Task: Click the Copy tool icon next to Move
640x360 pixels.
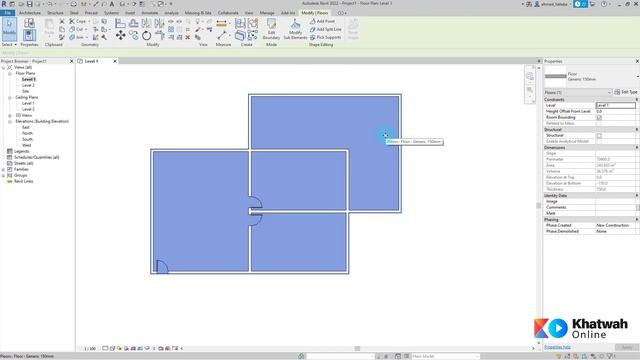Action: (x=133, y=36)
